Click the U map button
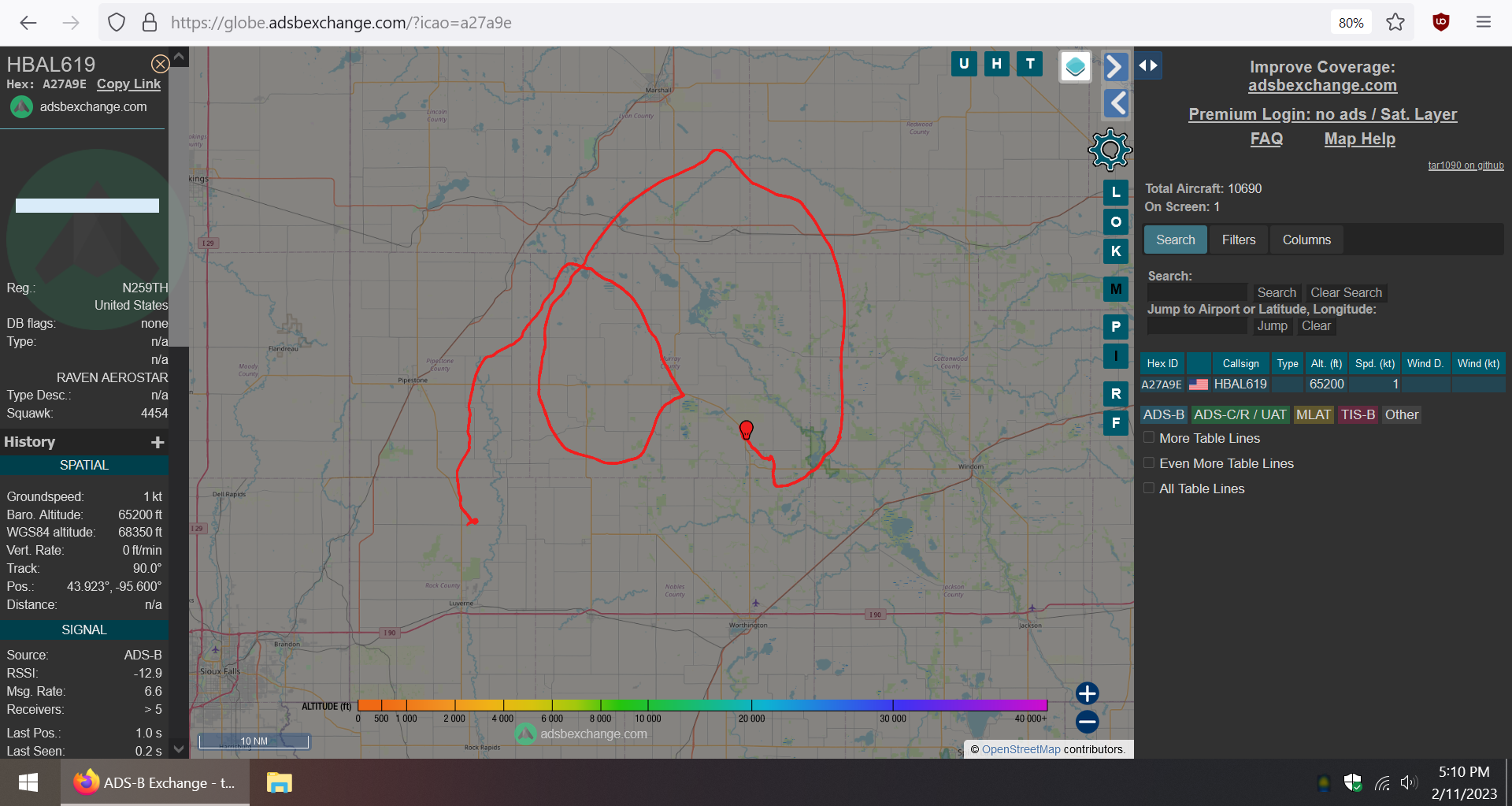 click(x=964, y=64)
